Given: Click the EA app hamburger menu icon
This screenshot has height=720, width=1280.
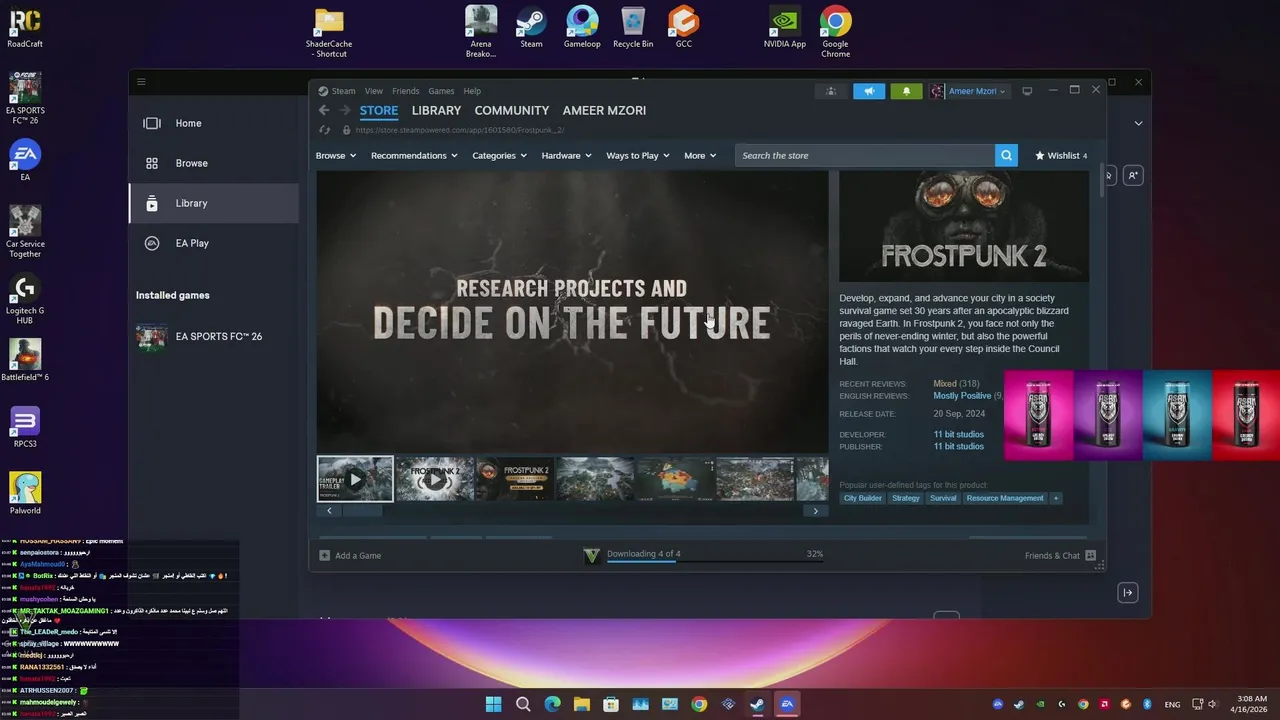Looking at the screenshot, I should point(141,82).
